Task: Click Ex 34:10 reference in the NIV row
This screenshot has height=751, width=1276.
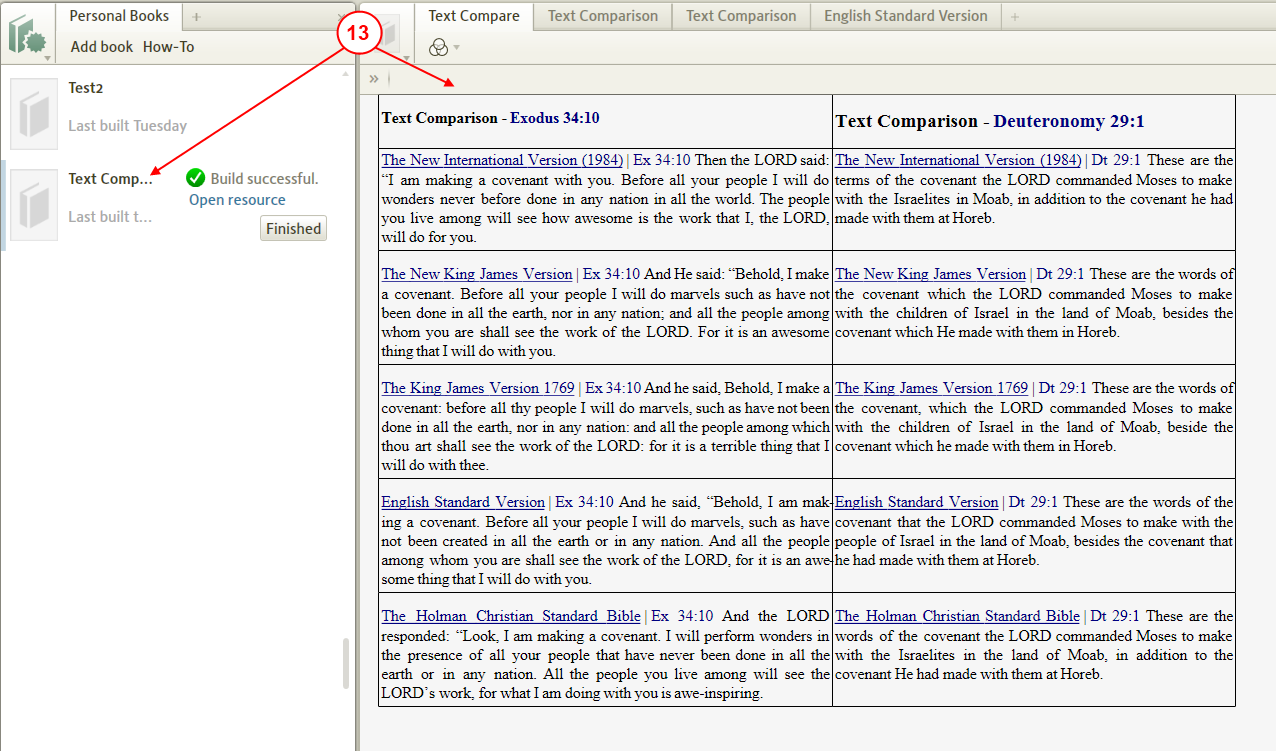Action: [662, 160]
